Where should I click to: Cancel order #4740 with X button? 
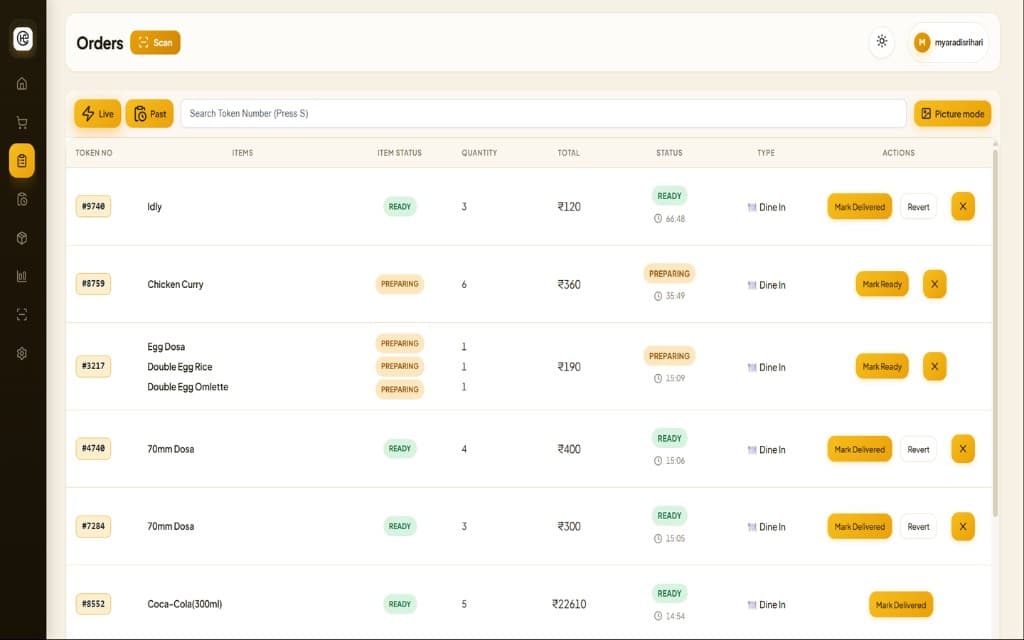pos(963,449)
